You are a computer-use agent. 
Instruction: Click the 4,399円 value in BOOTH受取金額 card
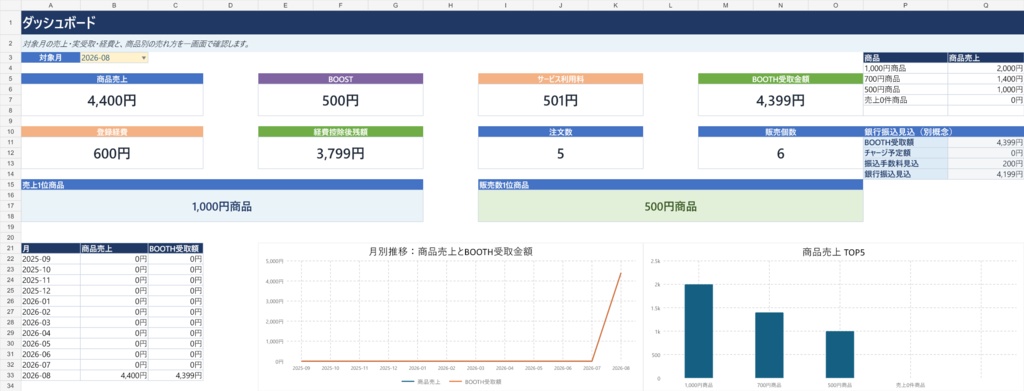coord(780,101)
